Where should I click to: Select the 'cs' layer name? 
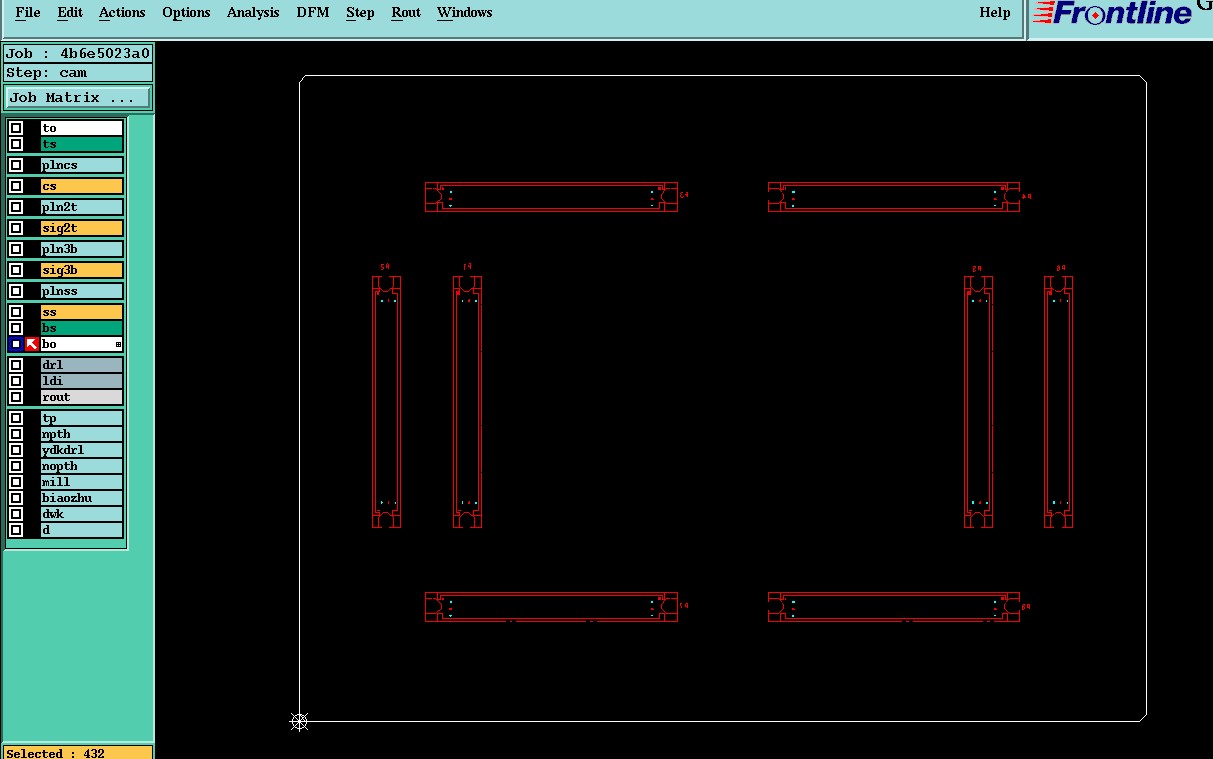coord(82,186)
